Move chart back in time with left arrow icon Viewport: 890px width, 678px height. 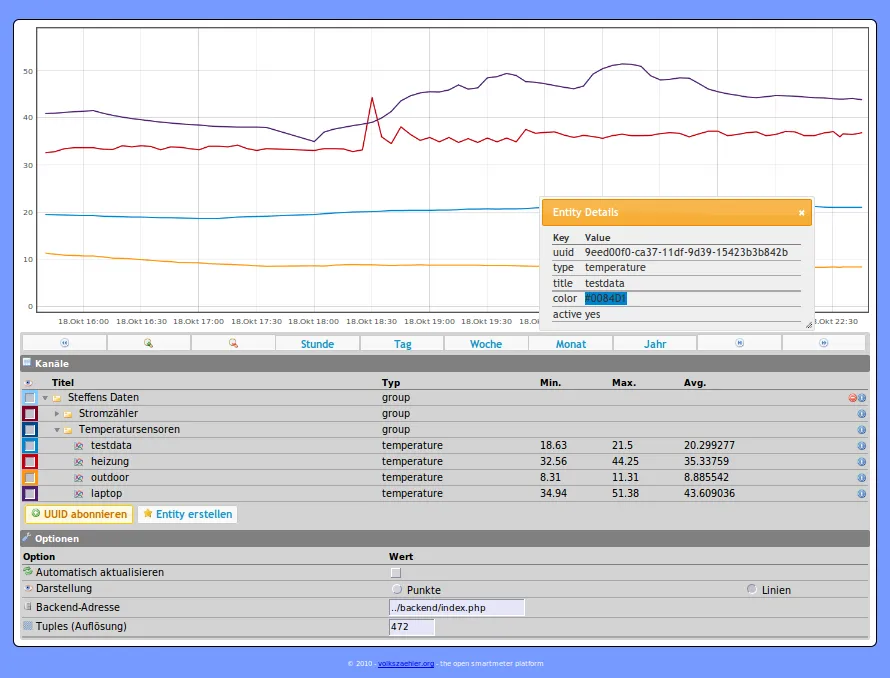click(63, 343)
